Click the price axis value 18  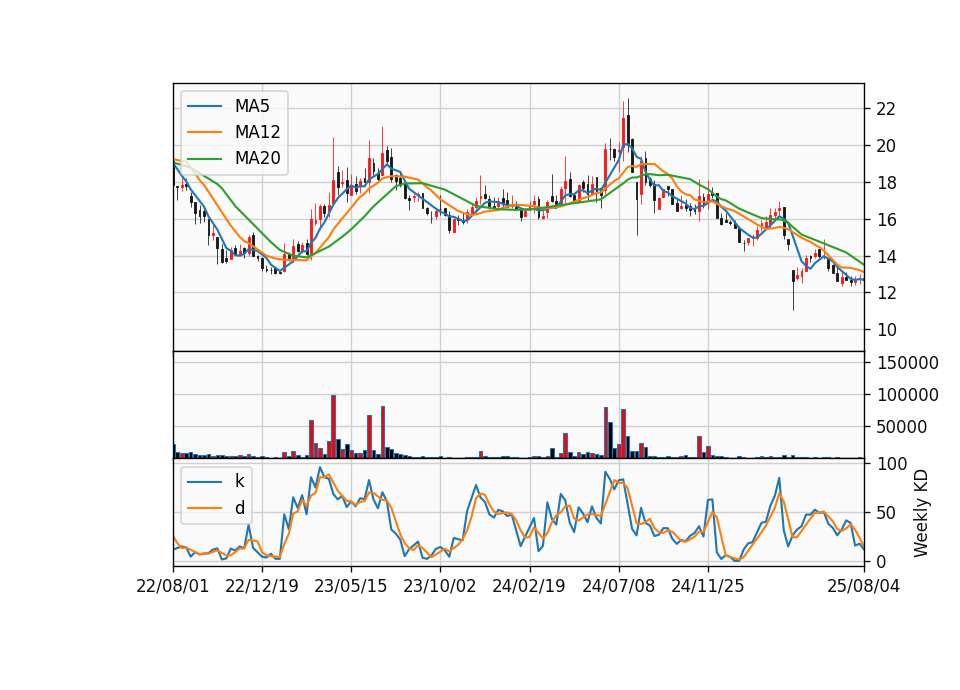coord(886,182)
